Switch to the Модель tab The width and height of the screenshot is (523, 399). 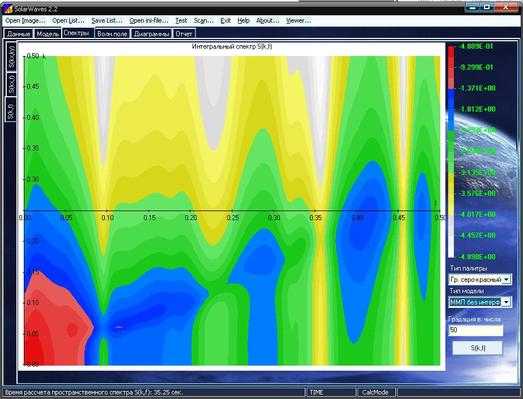pyautogui.click(x=48, y=34)
